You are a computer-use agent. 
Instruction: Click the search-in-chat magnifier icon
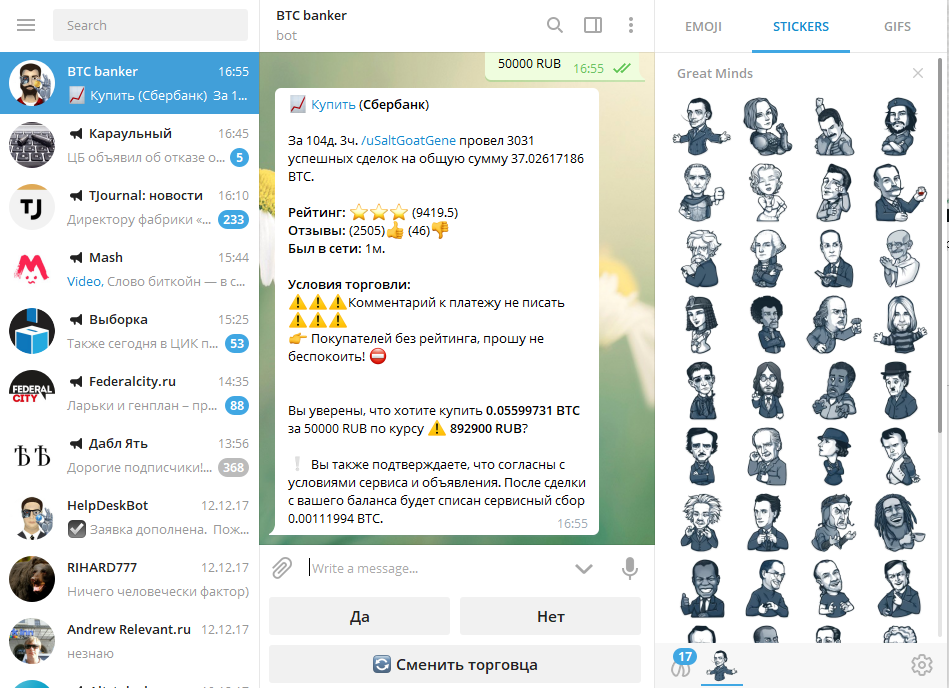point(554,25)
